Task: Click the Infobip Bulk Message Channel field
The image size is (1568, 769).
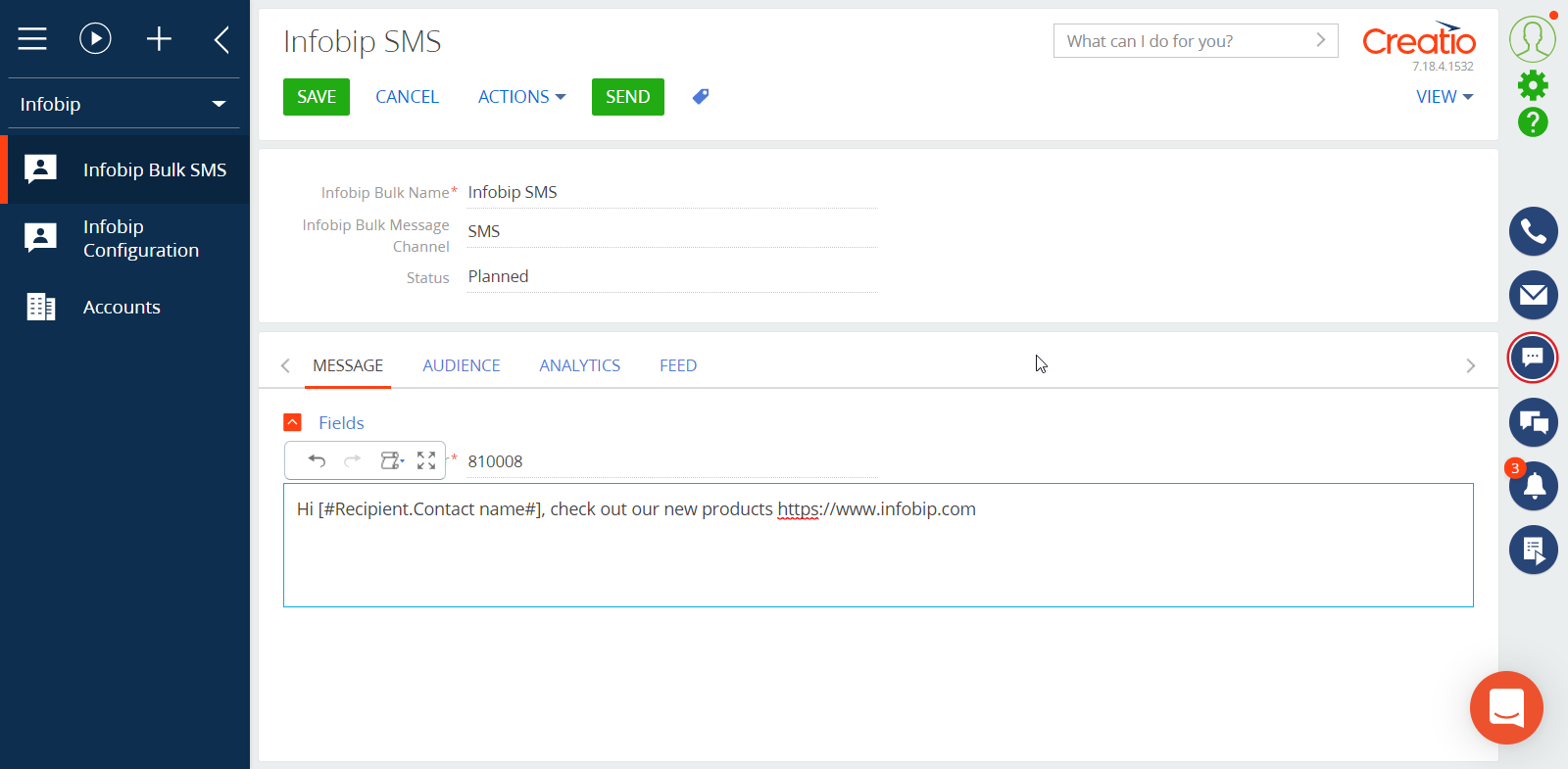Action: (x=671, y=231)
